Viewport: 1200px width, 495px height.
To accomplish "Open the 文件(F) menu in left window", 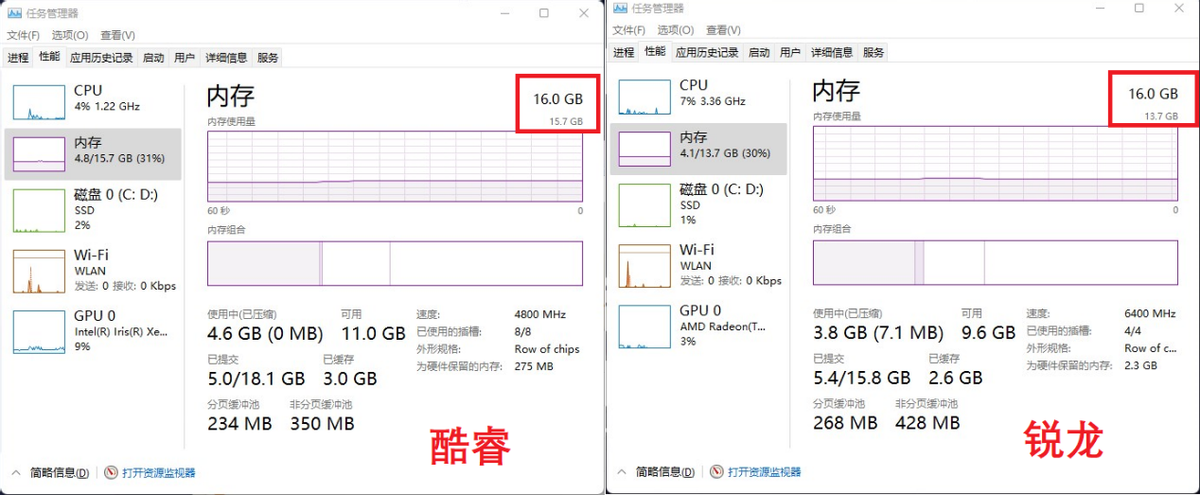I will coord(22,35).
